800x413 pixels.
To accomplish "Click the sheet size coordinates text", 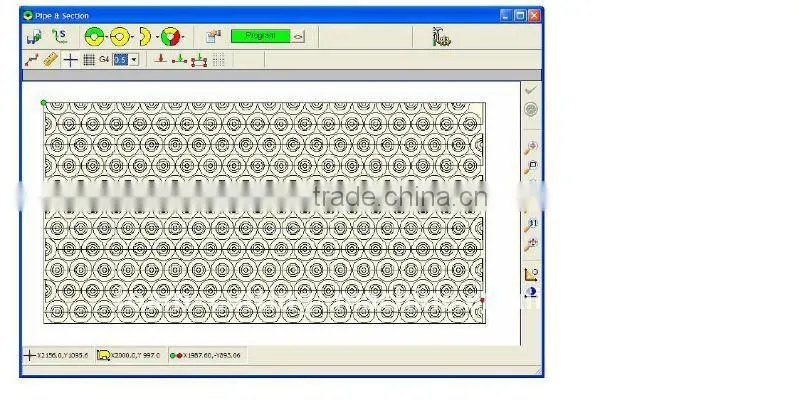I will coord(135,355).
